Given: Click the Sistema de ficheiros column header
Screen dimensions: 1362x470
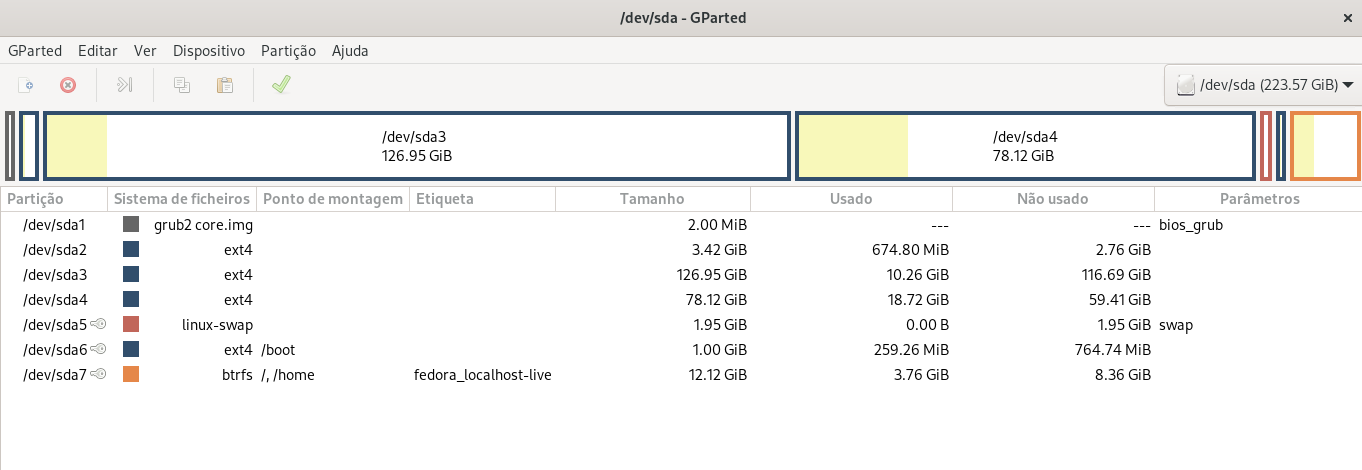Looking at the screenshot, I should tap(181, 199).
